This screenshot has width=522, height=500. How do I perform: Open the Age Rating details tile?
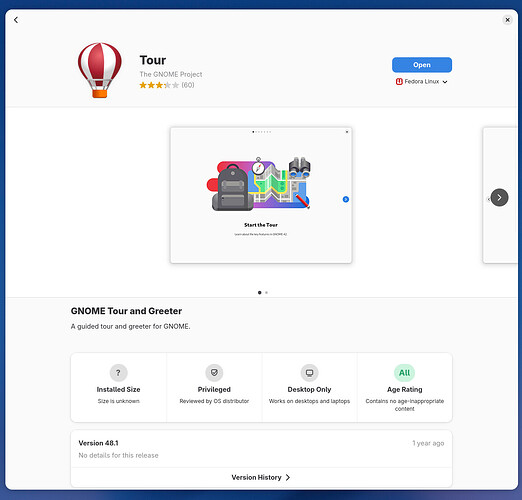point(404,387)
